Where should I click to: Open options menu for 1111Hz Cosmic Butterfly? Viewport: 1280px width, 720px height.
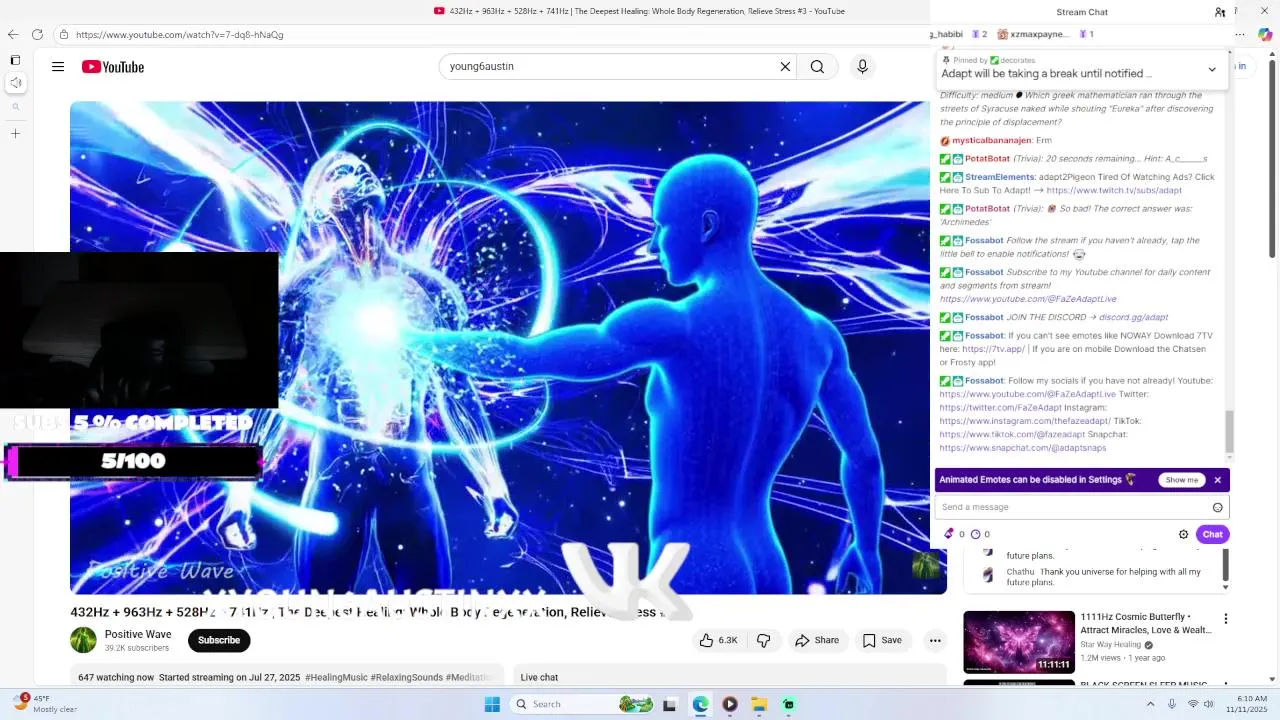[1225, 619]
